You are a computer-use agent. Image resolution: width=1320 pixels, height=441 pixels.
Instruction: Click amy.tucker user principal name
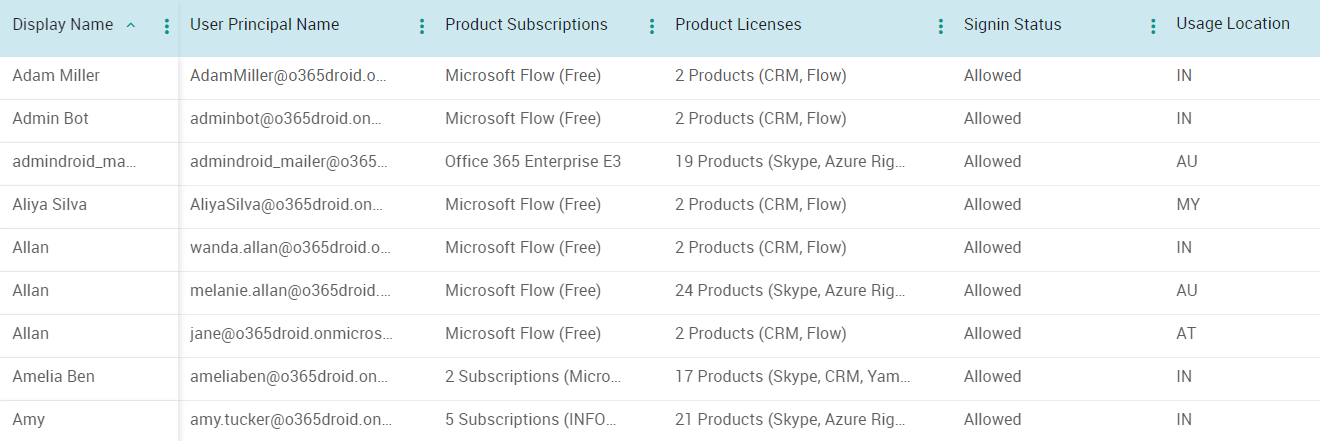[286, 420]
